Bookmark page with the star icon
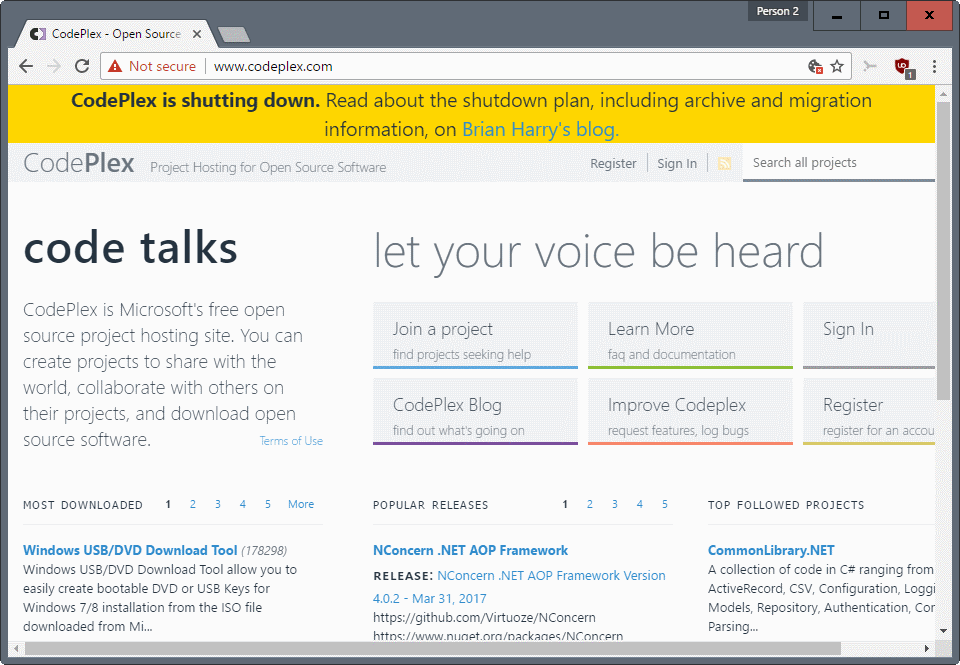960x665 pixels. point(837,66)
